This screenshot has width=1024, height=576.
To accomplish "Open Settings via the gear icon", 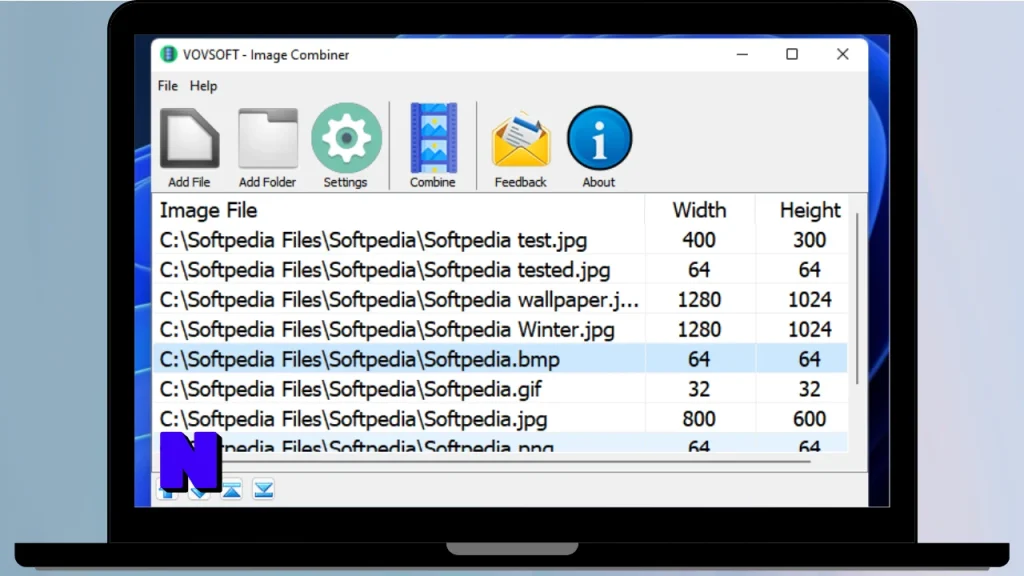I will click(x=346, y=138).
